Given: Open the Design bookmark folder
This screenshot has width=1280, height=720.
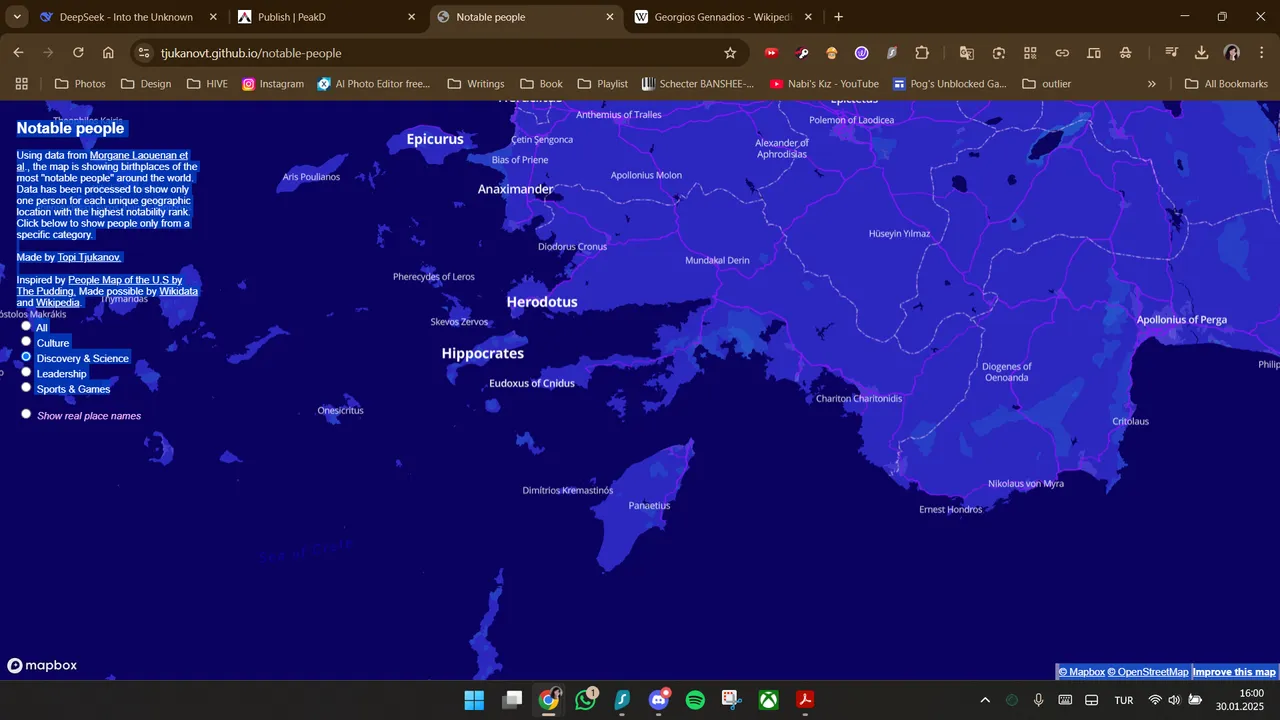Looking at the screenshot, I should pyautogui.click(x=146, y=84).
